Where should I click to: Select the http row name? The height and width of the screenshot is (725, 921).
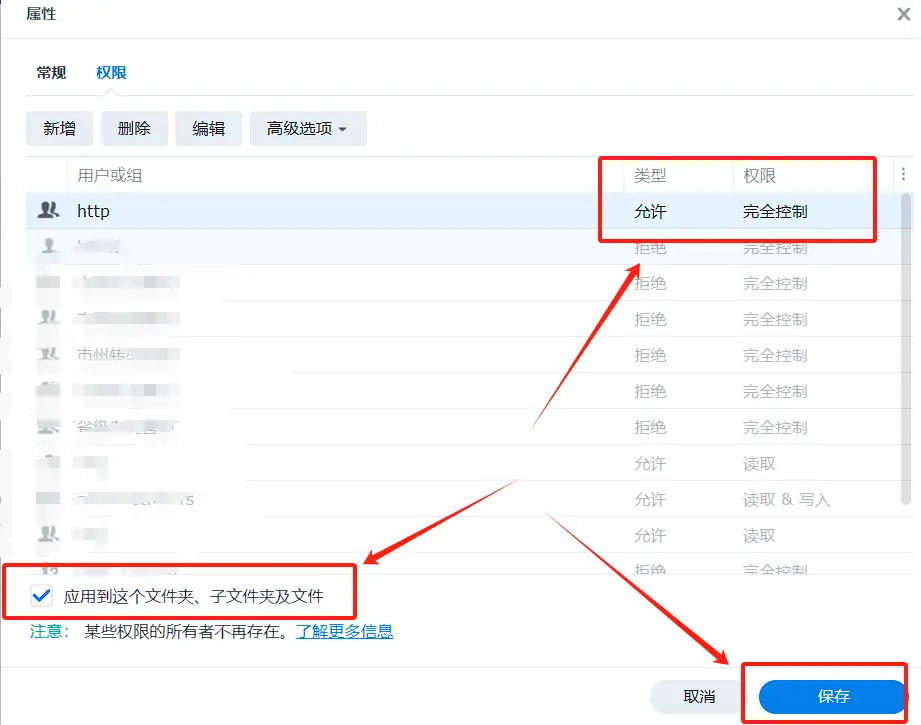93,211
